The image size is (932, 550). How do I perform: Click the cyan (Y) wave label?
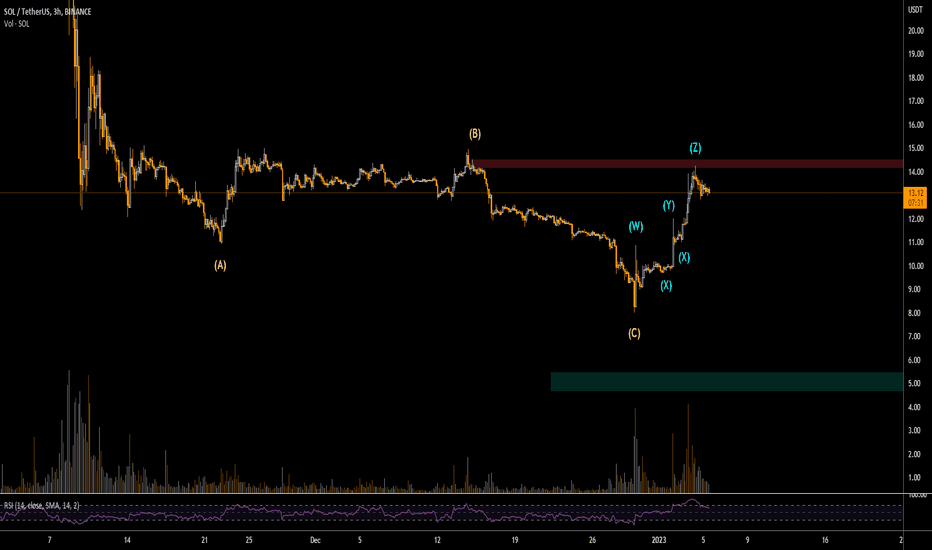coord(668,205)
